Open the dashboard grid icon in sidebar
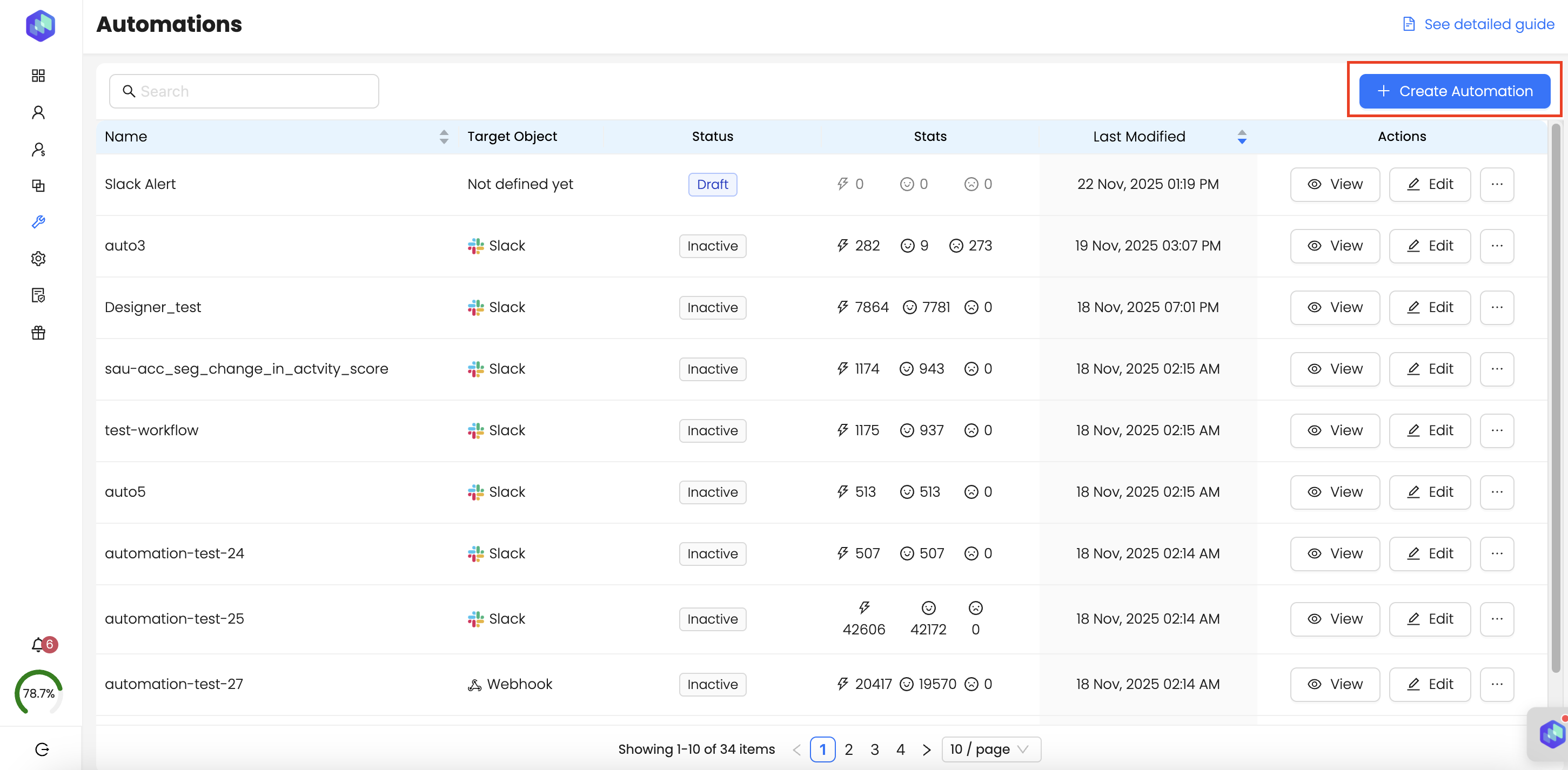Screen dimensions: 1568x770 (38, 76)
